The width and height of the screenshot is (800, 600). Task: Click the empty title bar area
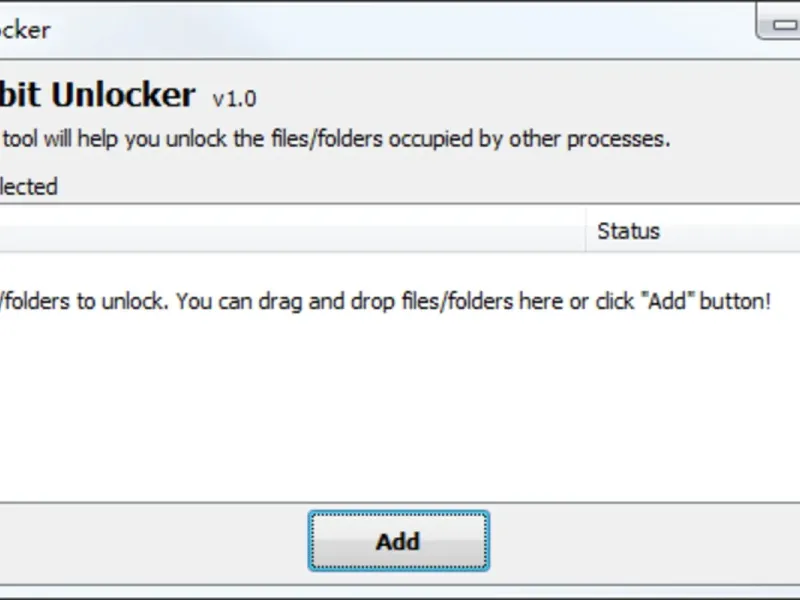(400, 30)
